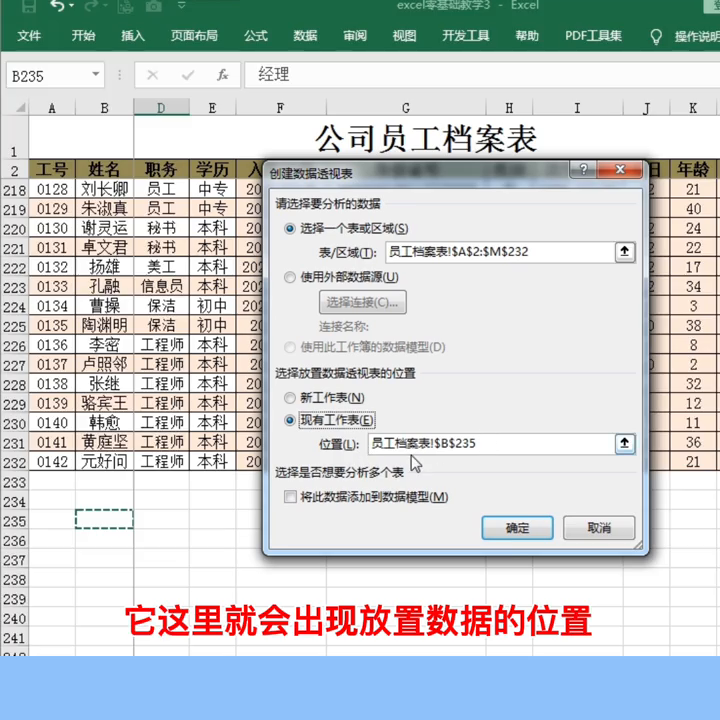Screen dimensions: 720x720
Task: Collapse the location field with arrow button
Action: pyautogui.click(x=624, y=443)
